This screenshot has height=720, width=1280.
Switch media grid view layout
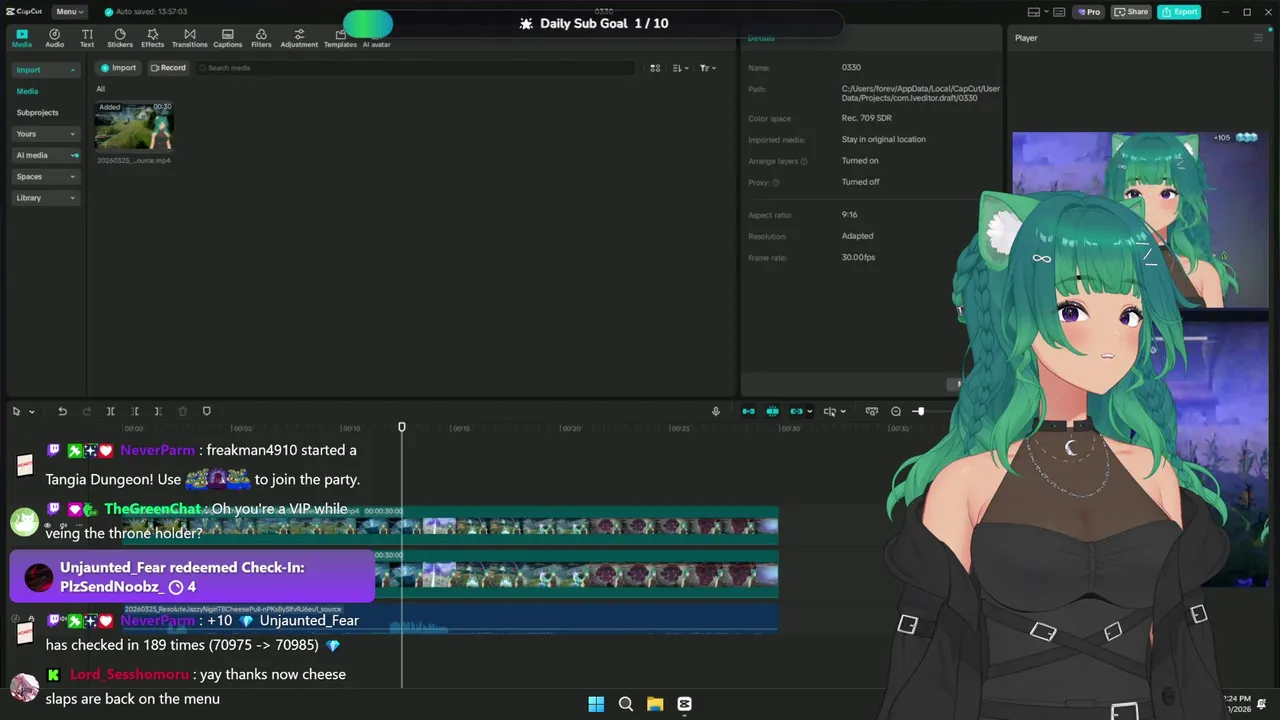[x=655, y=68]
